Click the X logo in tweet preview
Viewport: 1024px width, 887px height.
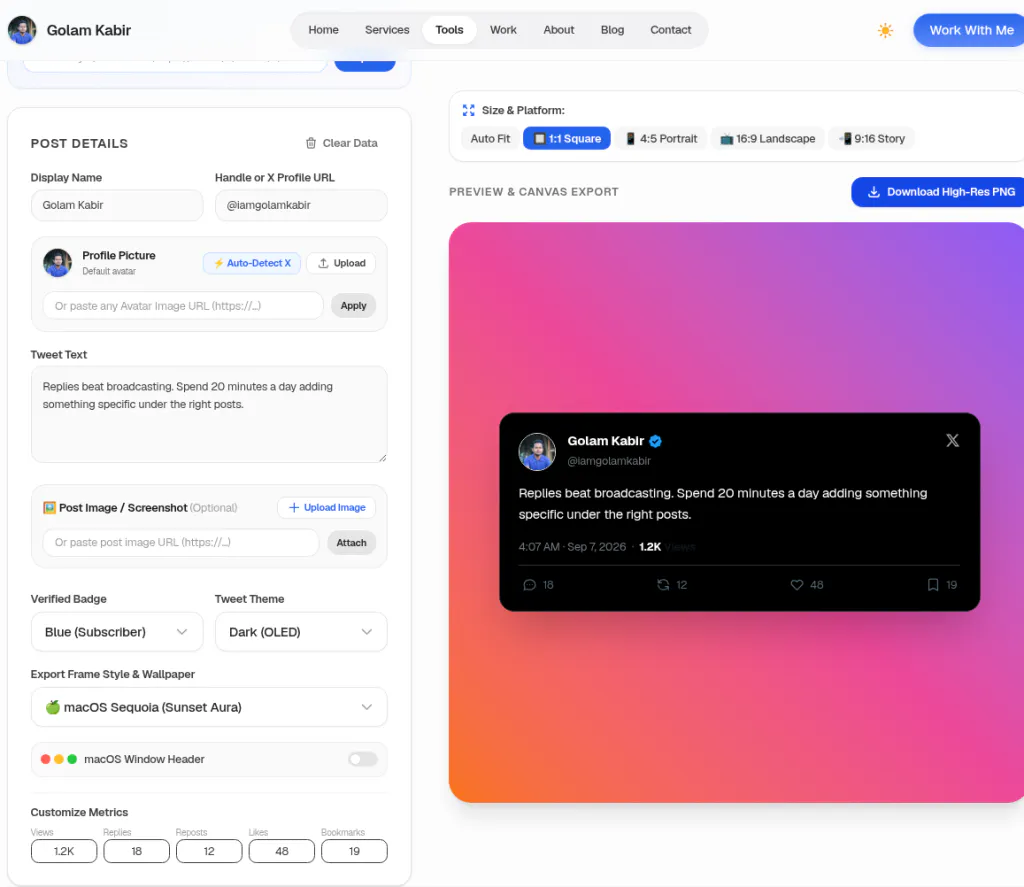[952, 441]
